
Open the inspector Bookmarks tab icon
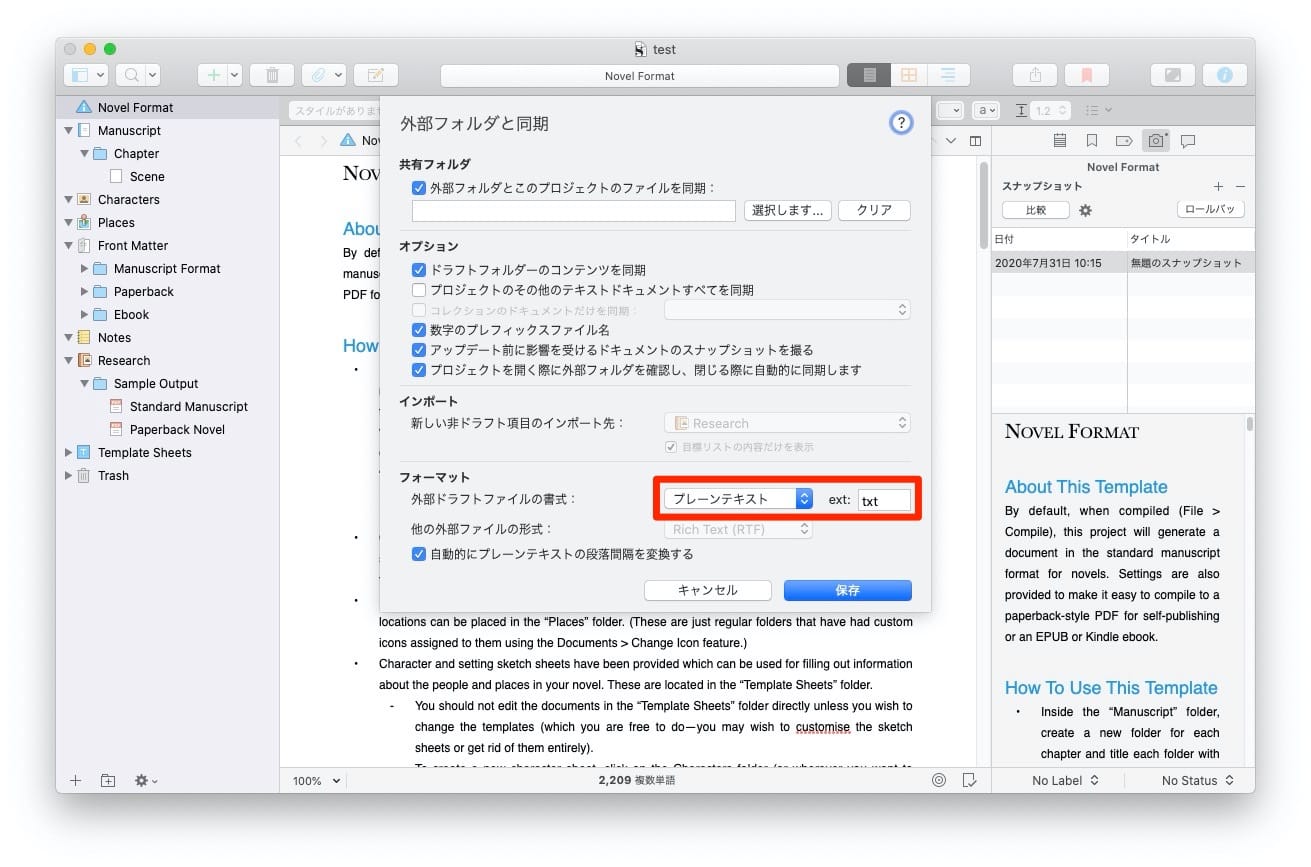[x=1092, y=141]
